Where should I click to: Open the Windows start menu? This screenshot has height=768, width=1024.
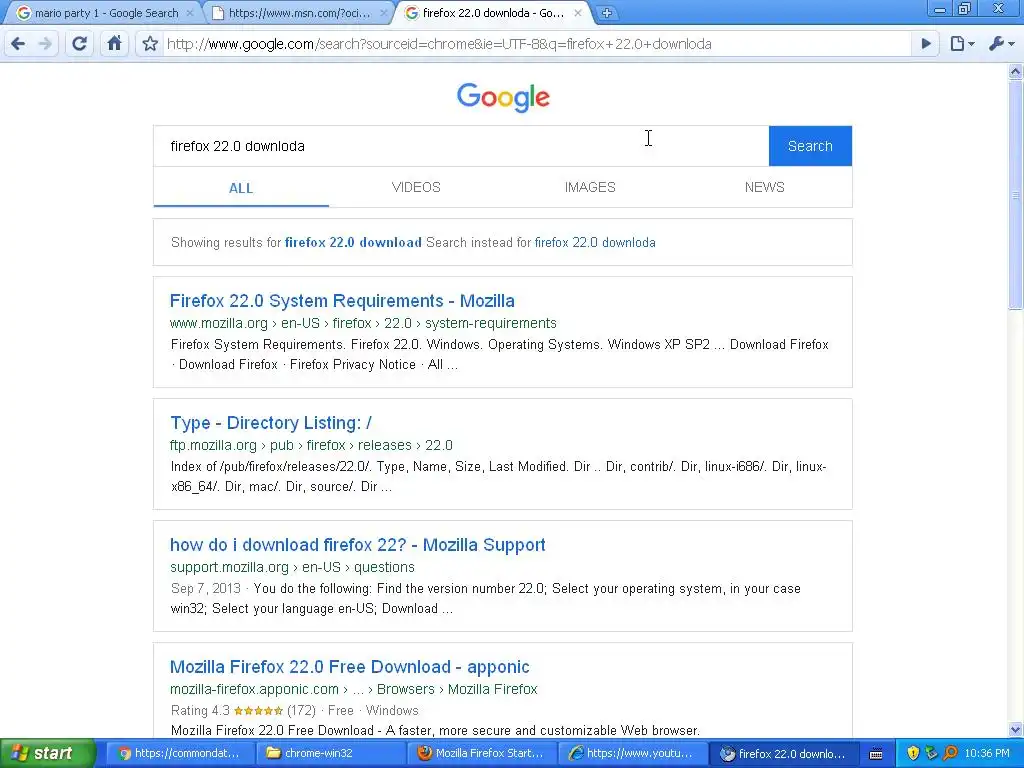(x=47, y=753)
